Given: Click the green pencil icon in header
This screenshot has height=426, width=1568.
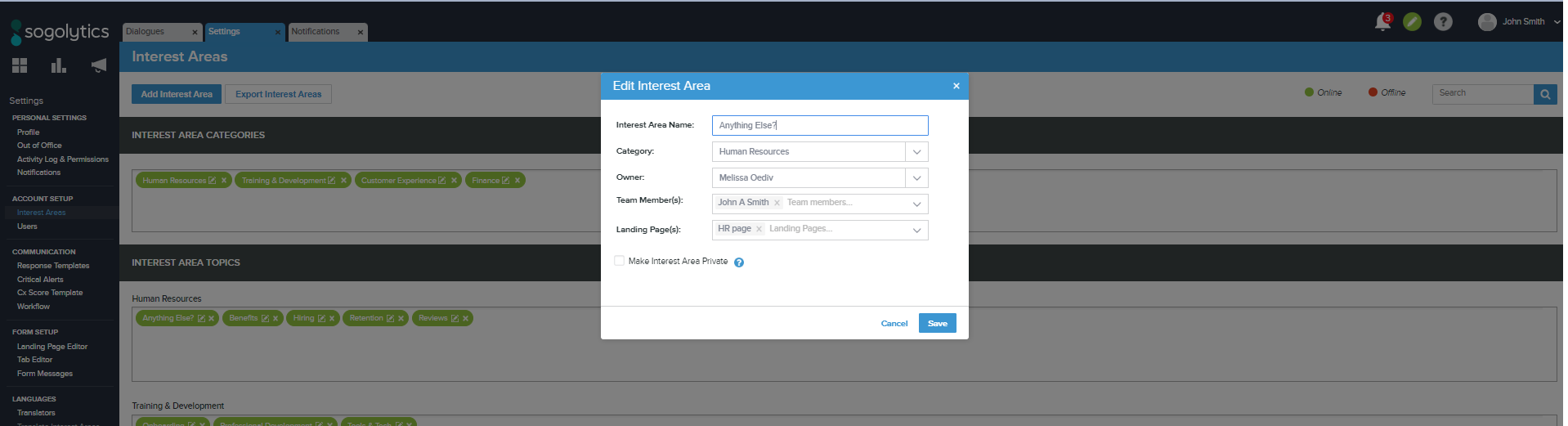Looking at the screenshot, I should tap(1412, 22).
